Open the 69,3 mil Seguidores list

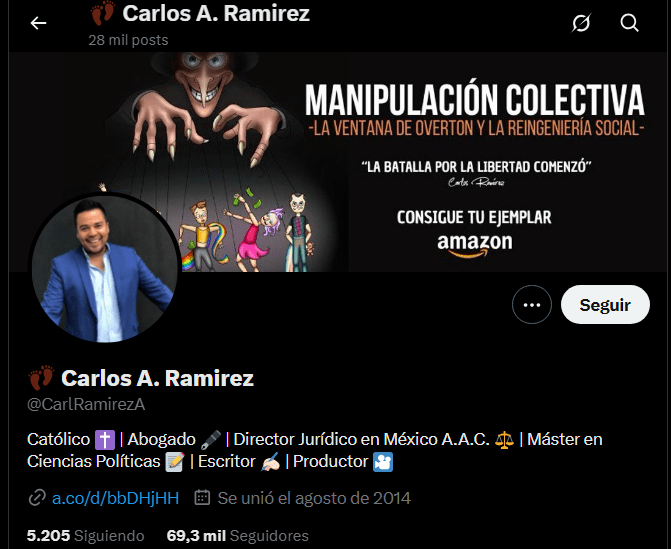click(238, 536)
